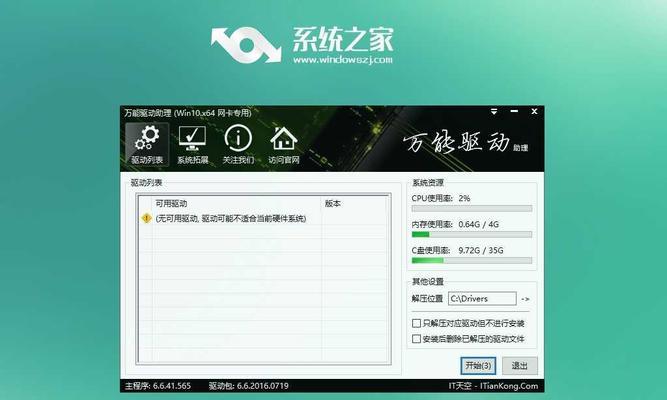
Task: Click the 退出 button
Action: pos(519,366)
